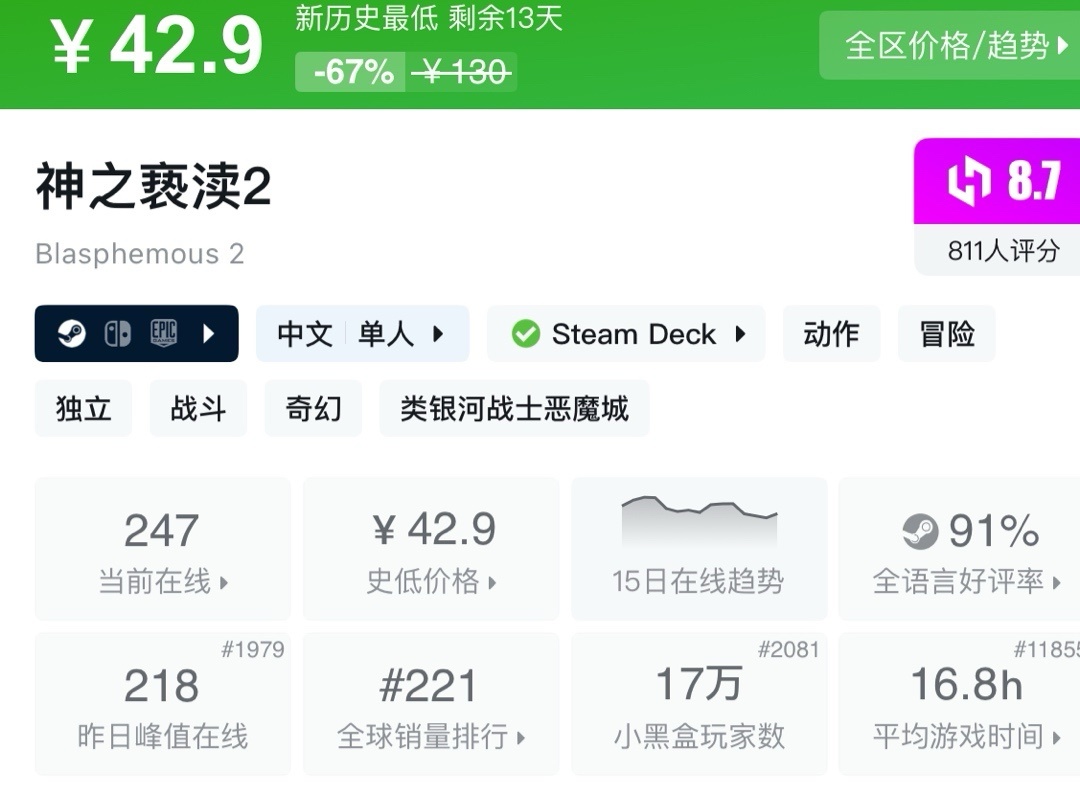
Task: Open the 独立 tag
Action: click(x=83, y=408)
